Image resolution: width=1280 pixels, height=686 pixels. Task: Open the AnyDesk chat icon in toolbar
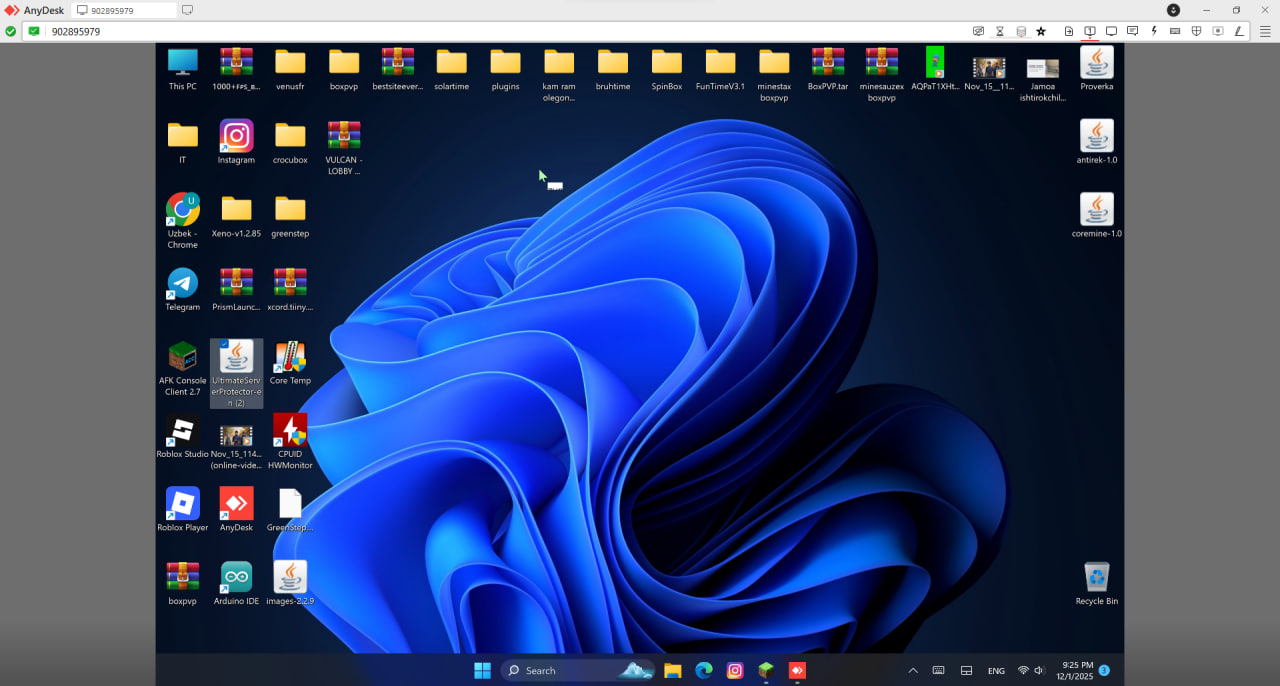pos(1132,31)
